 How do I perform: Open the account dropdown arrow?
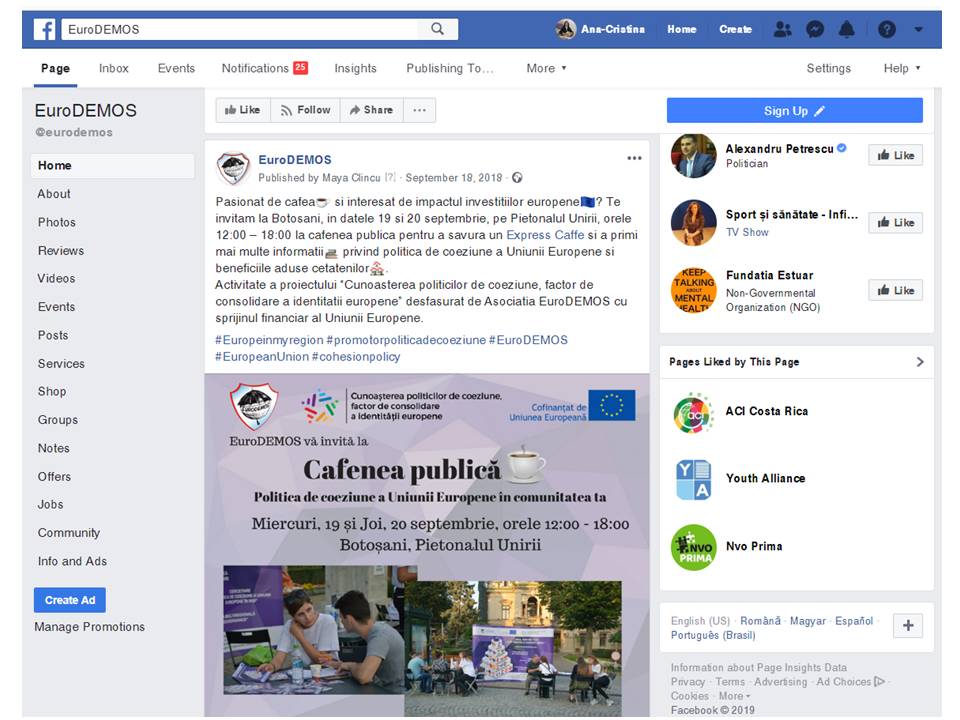coord(918,29)
